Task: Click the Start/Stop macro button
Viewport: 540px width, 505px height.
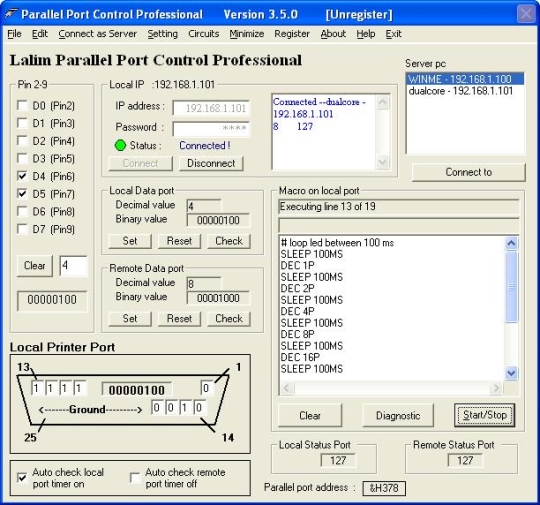Action: tap(485, 415)
